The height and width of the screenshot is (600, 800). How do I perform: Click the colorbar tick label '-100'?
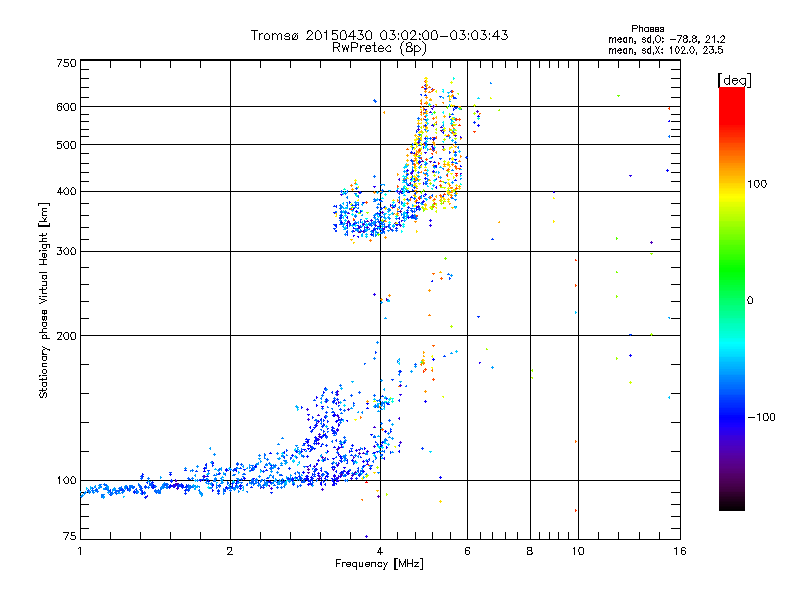(761, 417)
